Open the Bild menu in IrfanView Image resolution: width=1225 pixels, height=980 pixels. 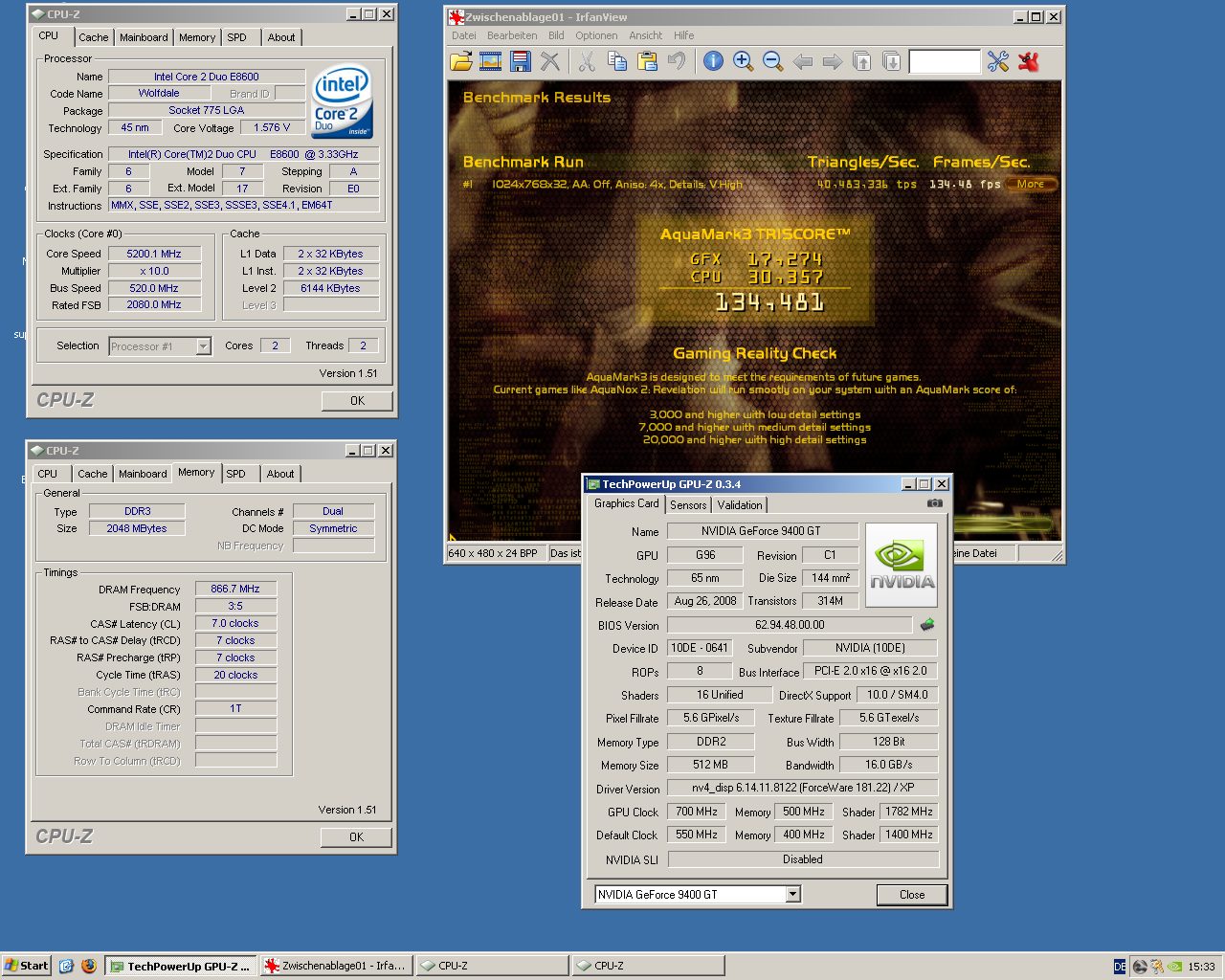[x=556, y=35]
